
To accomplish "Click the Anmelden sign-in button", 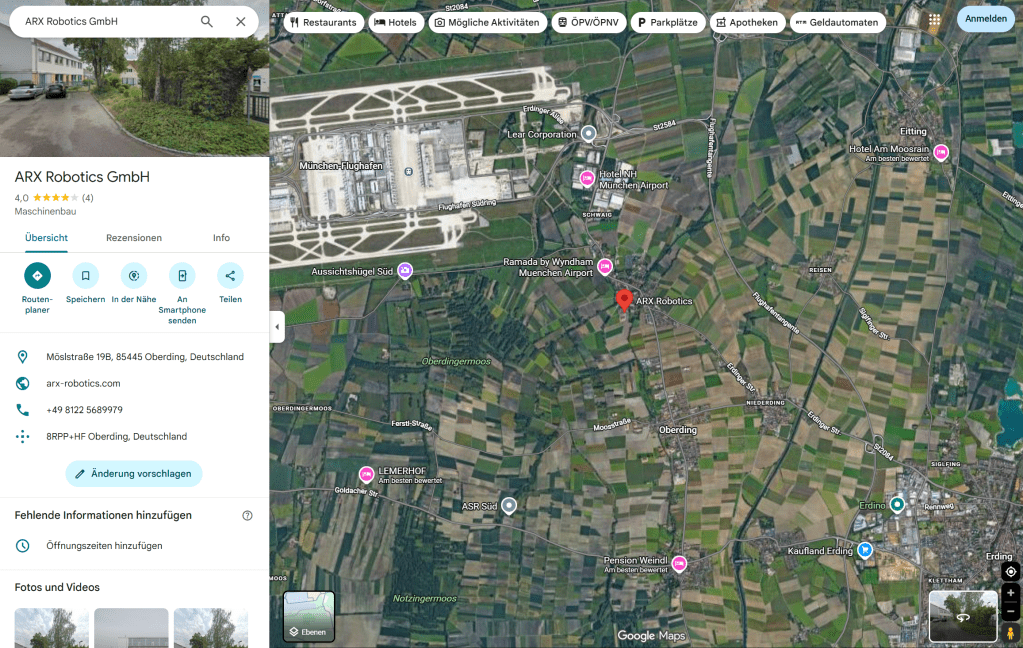I will click(985, 18).
